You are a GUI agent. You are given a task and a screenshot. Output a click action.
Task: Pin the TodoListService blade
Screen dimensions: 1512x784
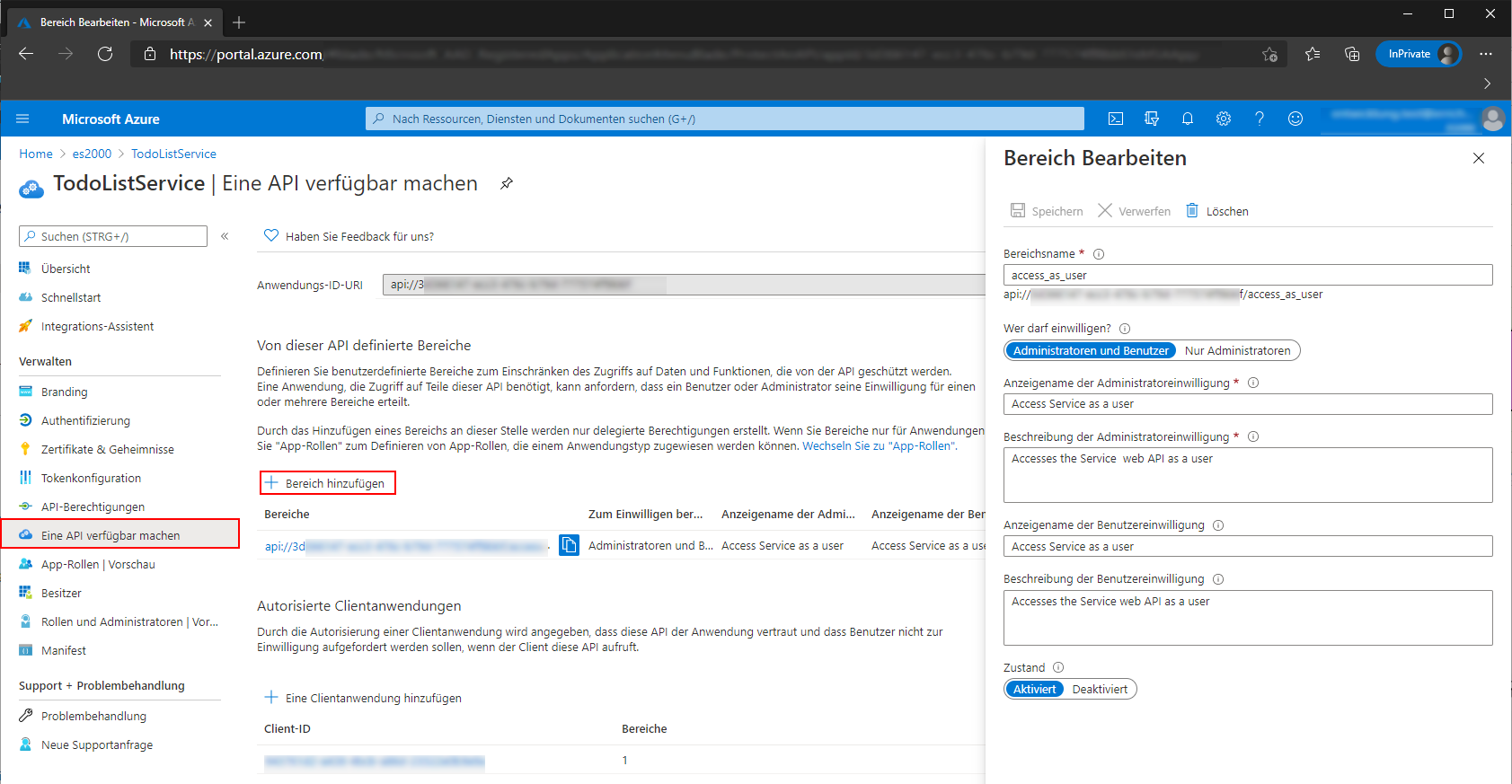click(507, 183)
